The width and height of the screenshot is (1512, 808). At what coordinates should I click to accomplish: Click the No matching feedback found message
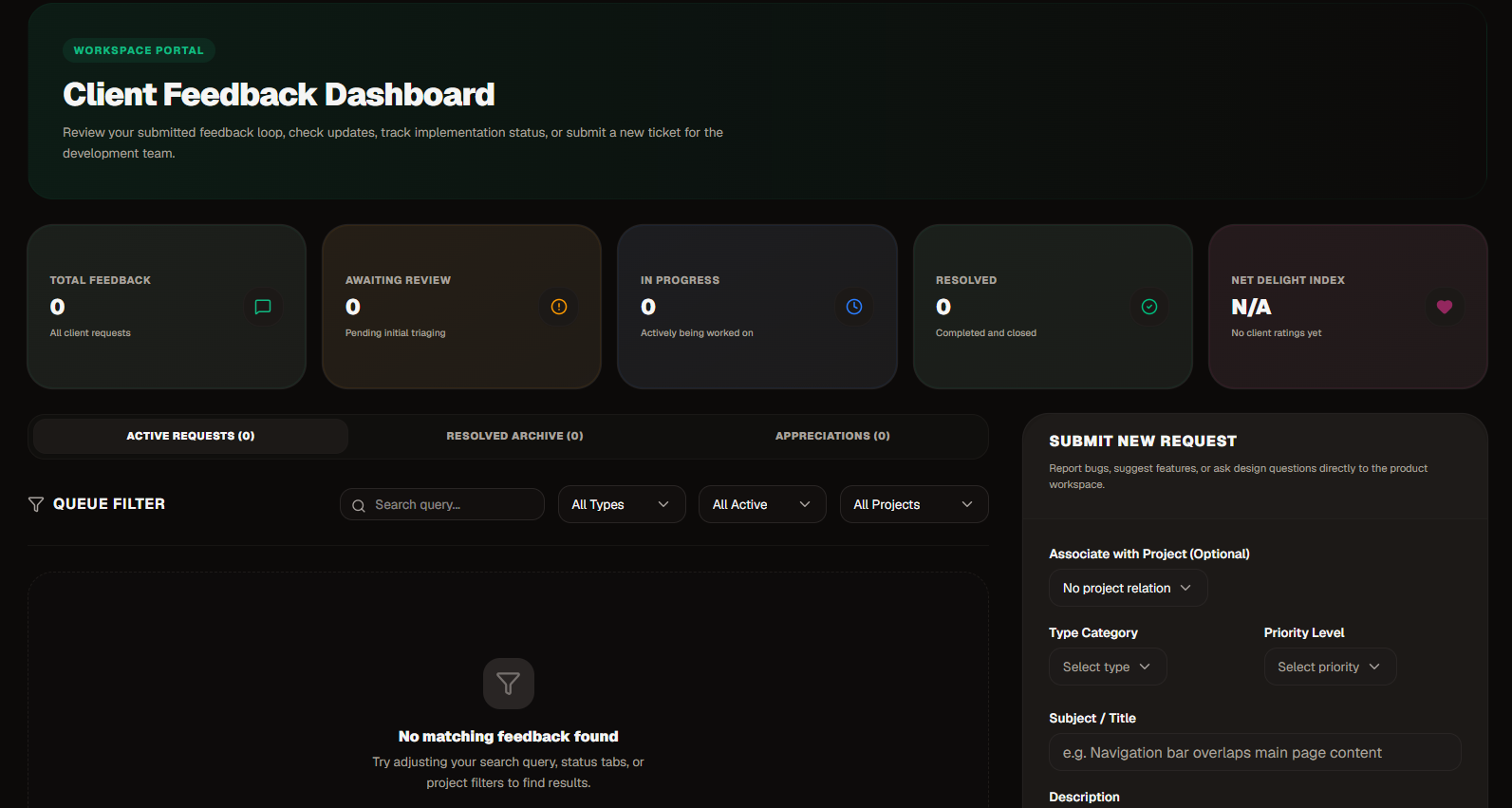pos(509,736)
